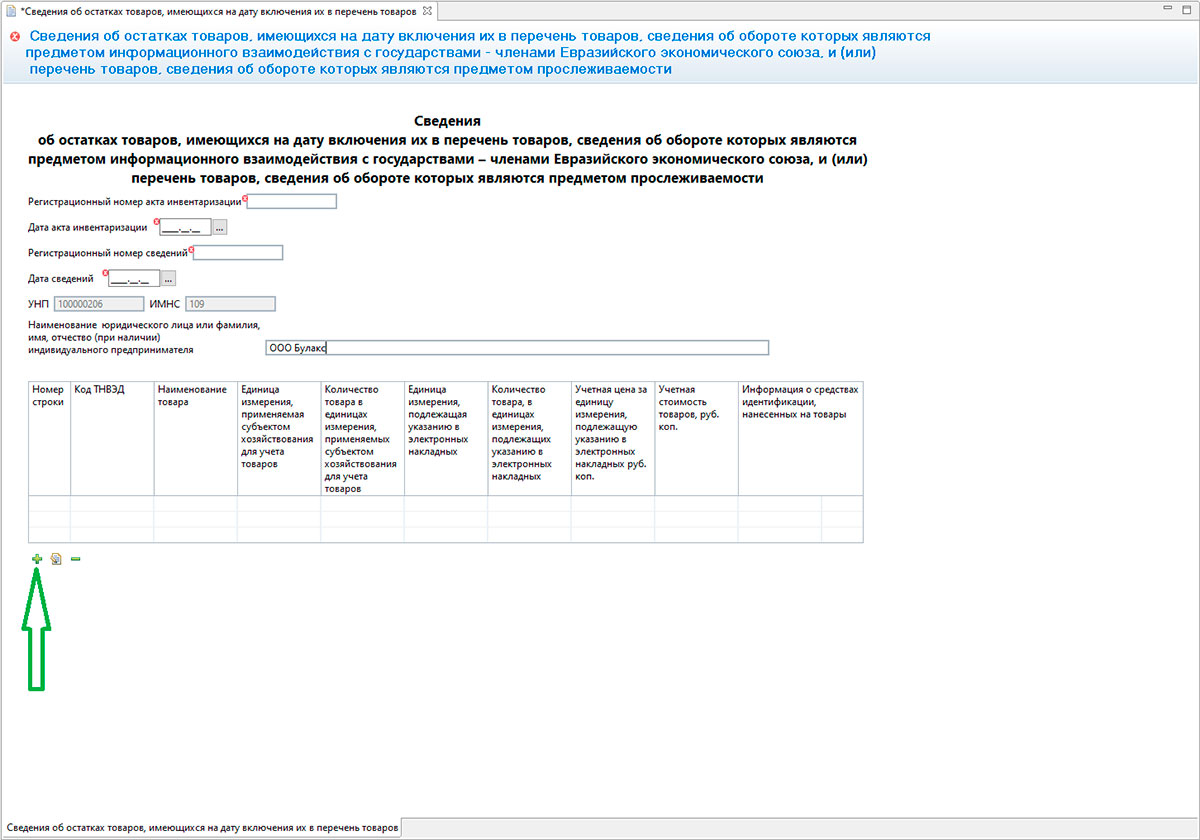Select the editor title tab marked with an asterisk
Image resolution: width=1200 pixels, height=840 pixels.
[219, 10]
